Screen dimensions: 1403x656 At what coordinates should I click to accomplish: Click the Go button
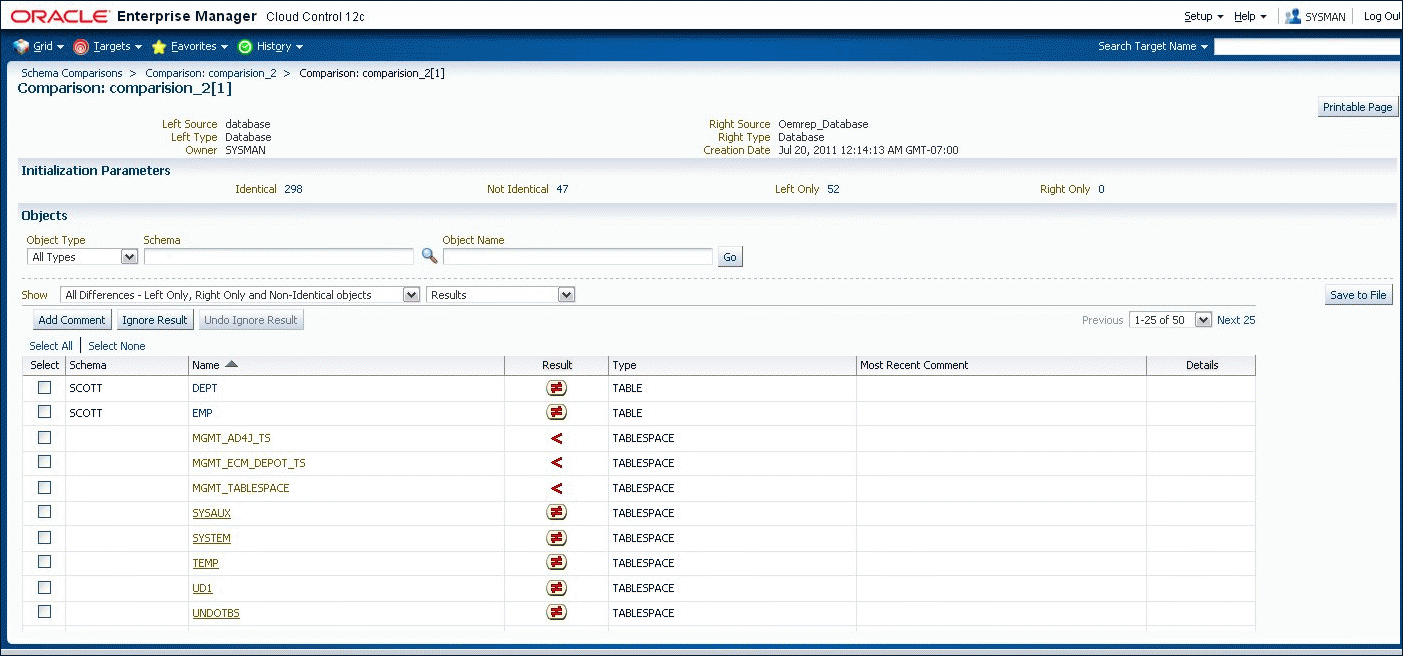[x=730, y=257]
